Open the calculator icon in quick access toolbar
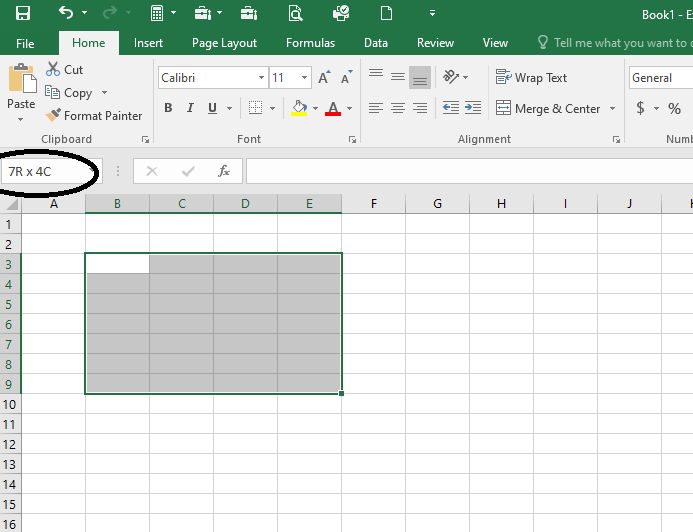The image size is (693, 532). coord(157,13)
